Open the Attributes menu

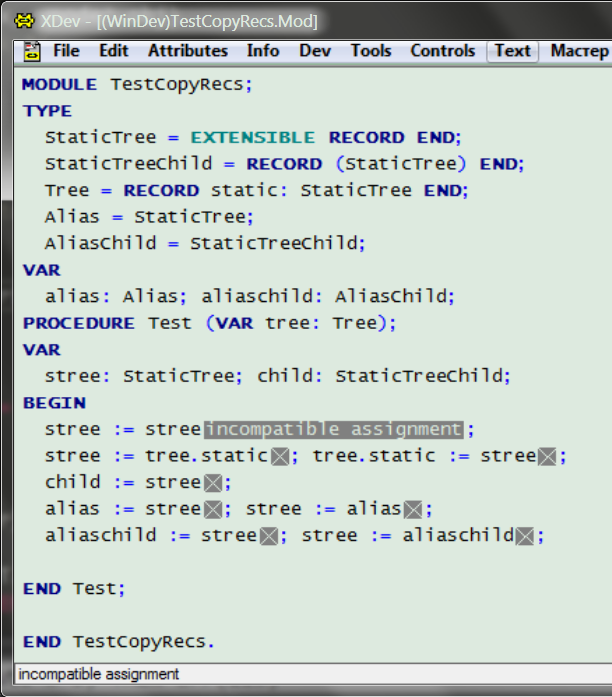188,51
